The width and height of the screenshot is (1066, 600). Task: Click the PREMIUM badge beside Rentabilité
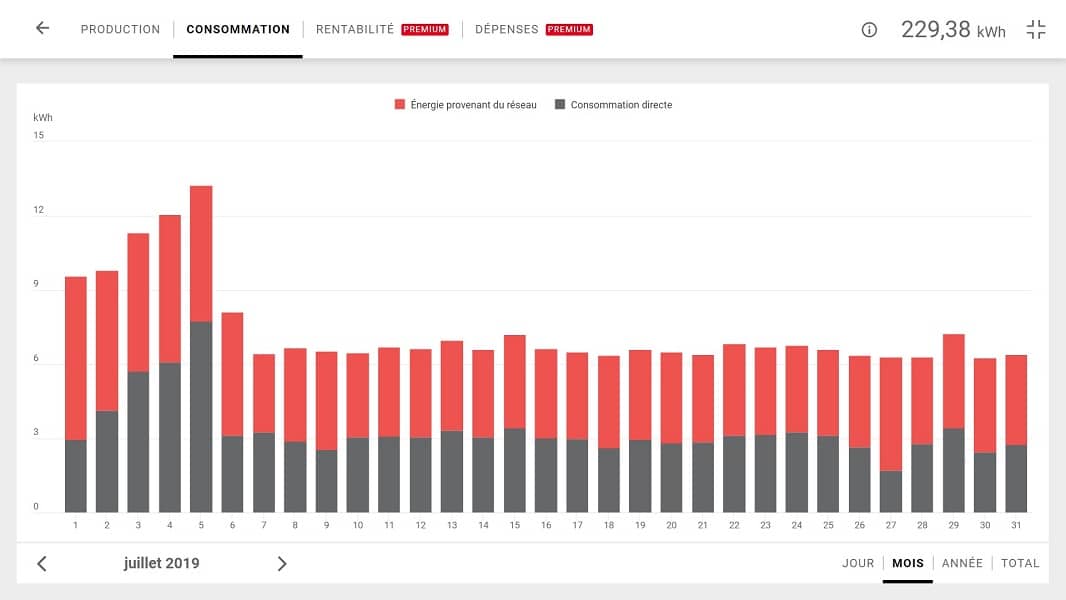point(425,30)
